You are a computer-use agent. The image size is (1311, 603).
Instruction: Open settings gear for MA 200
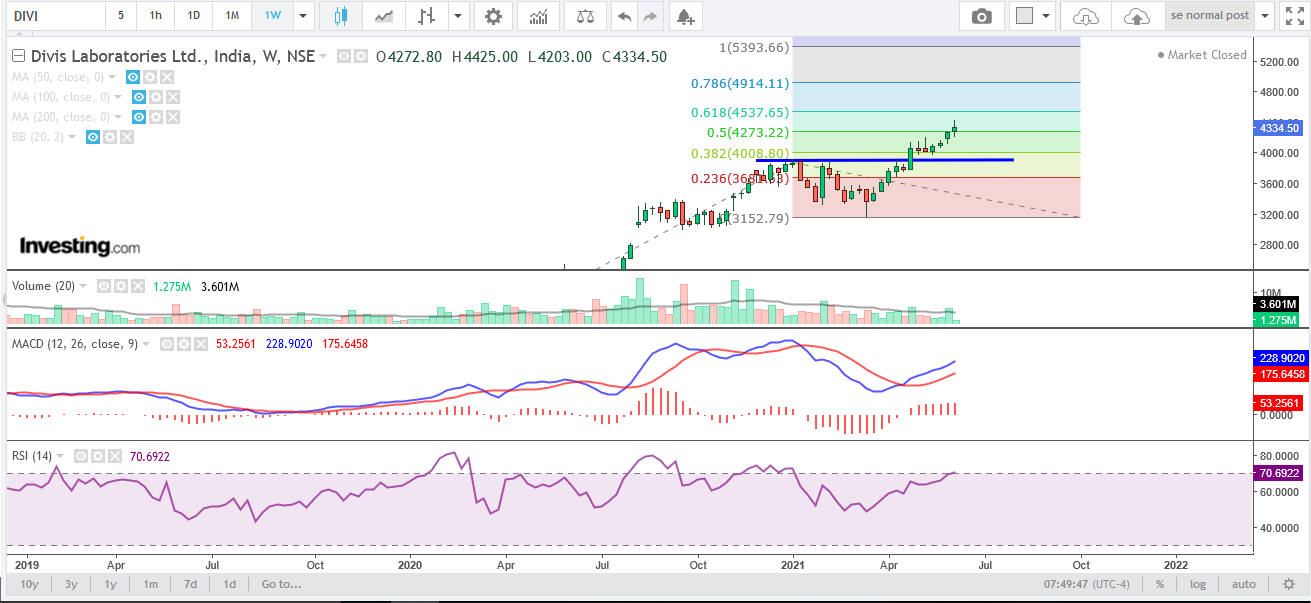click(x=155, y=117)
